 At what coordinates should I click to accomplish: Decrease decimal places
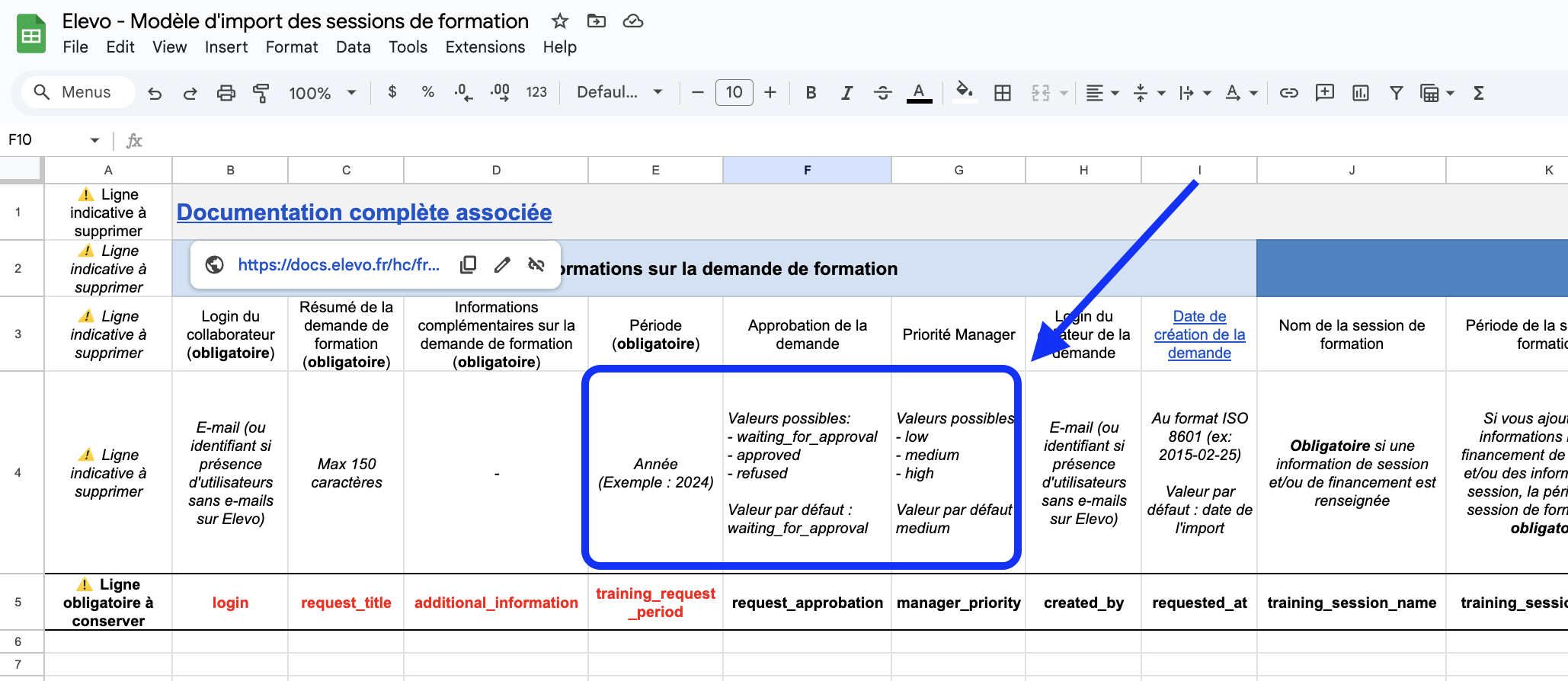pos(463,92)
